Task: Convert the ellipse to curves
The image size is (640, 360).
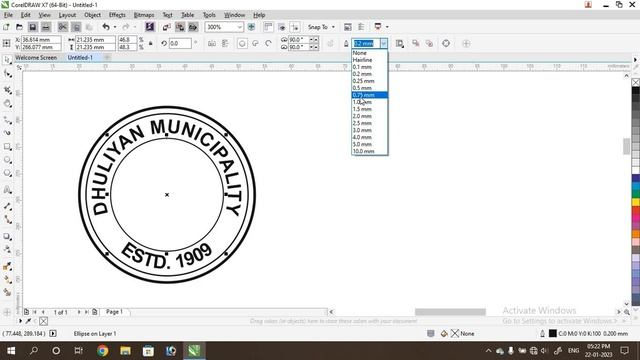Action: [x=446, y=43]
